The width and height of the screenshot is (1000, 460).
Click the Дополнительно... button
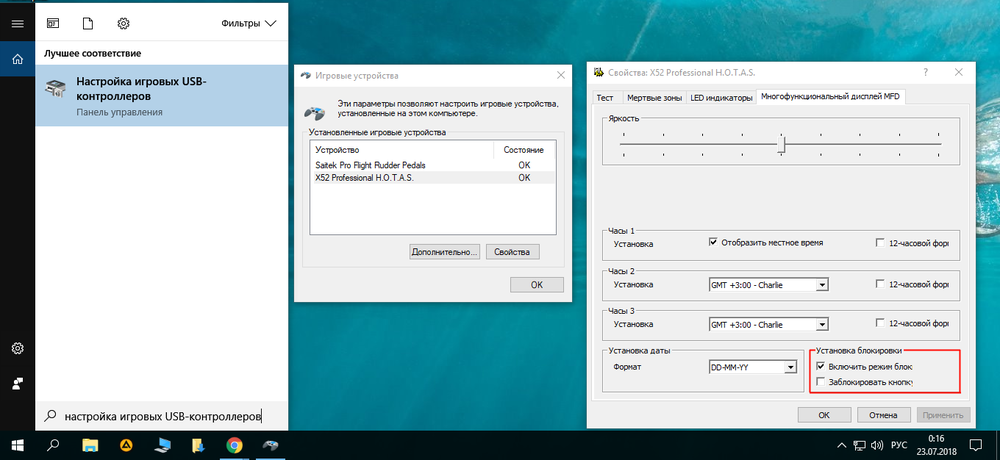click(x=445, y=252)
